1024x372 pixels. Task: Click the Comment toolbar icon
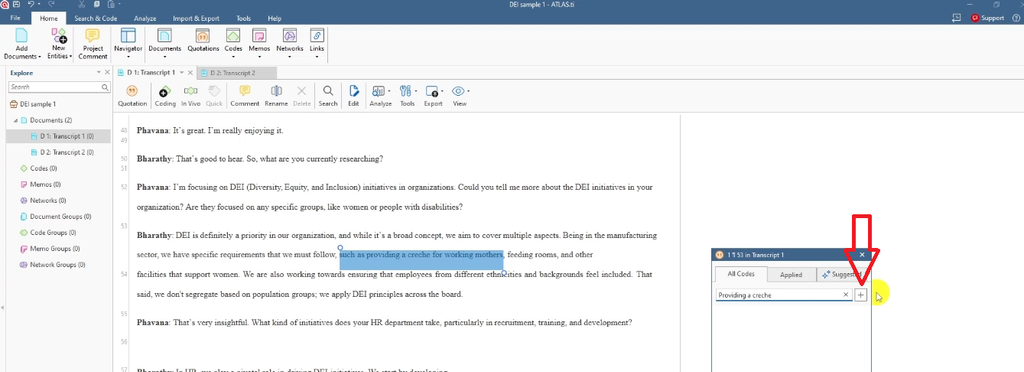[245, 91]
